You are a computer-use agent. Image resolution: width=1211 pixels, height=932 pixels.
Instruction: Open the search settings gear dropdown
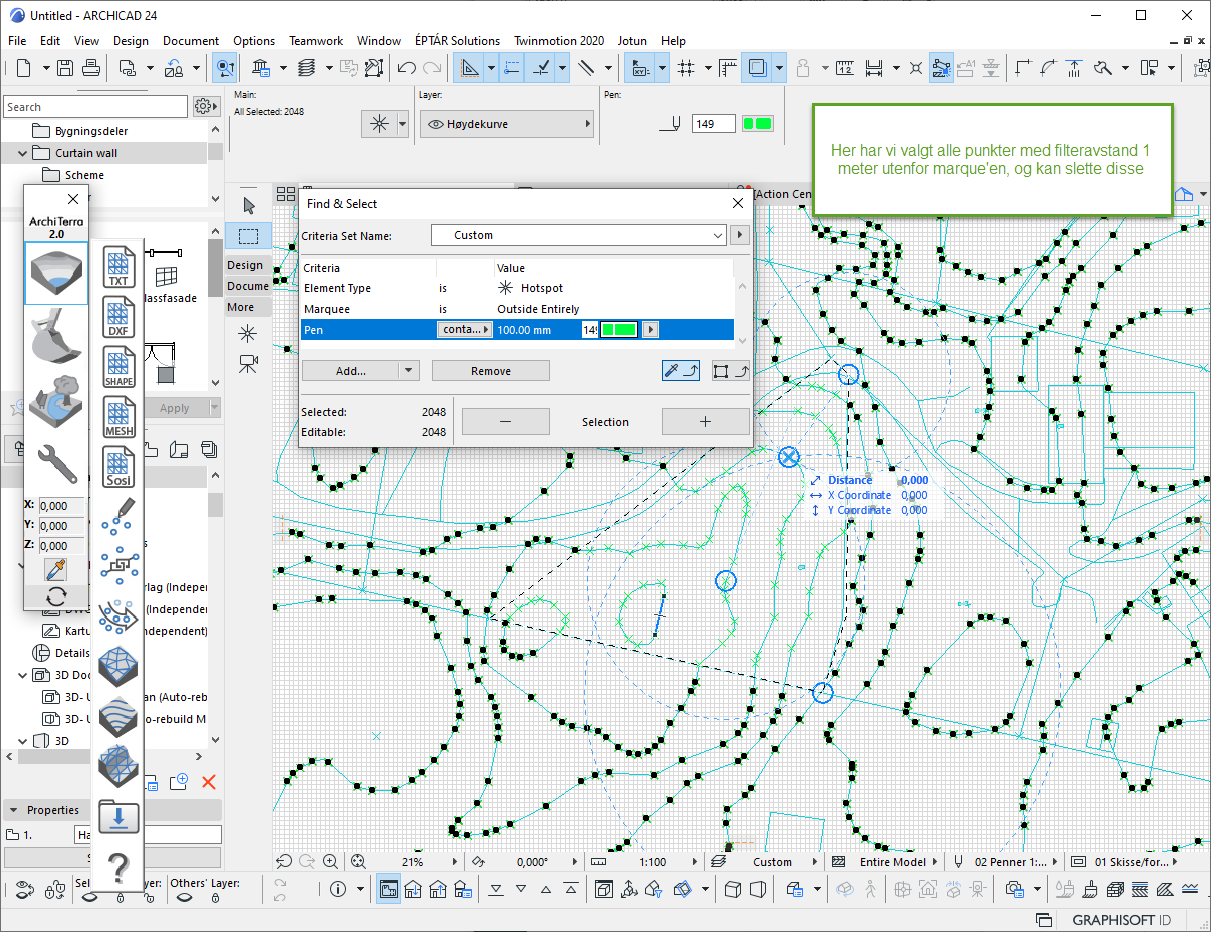click(205, 106)
